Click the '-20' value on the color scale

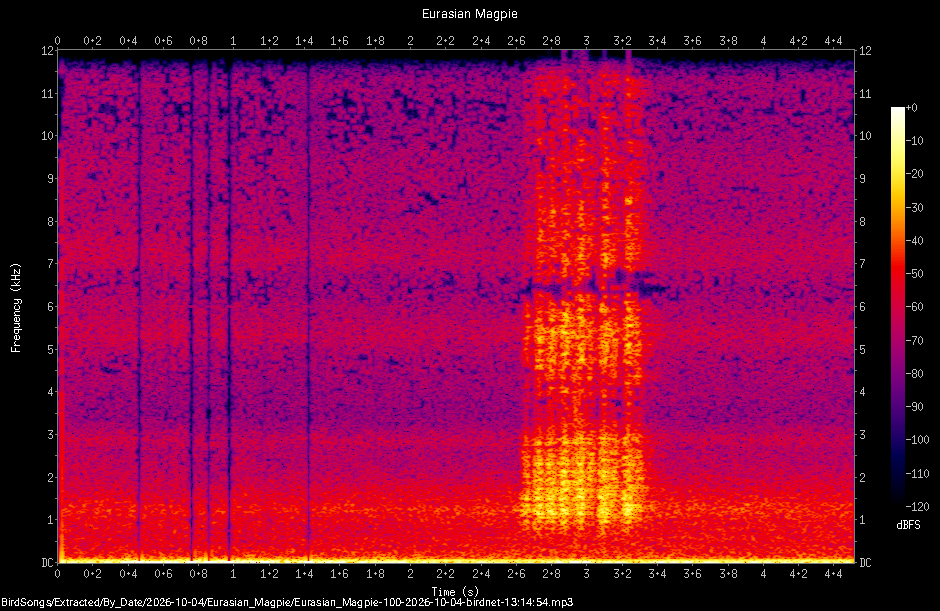(x=914, y=174)
